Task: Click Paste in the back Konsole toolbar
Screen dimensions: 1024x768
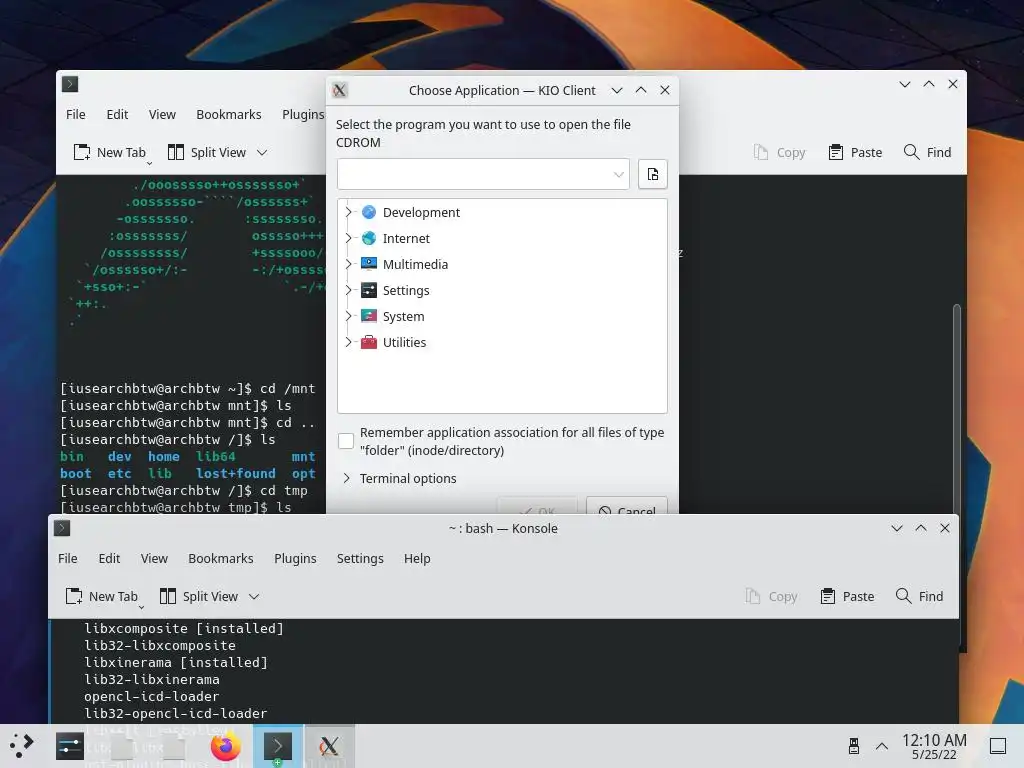Action: 855,152
